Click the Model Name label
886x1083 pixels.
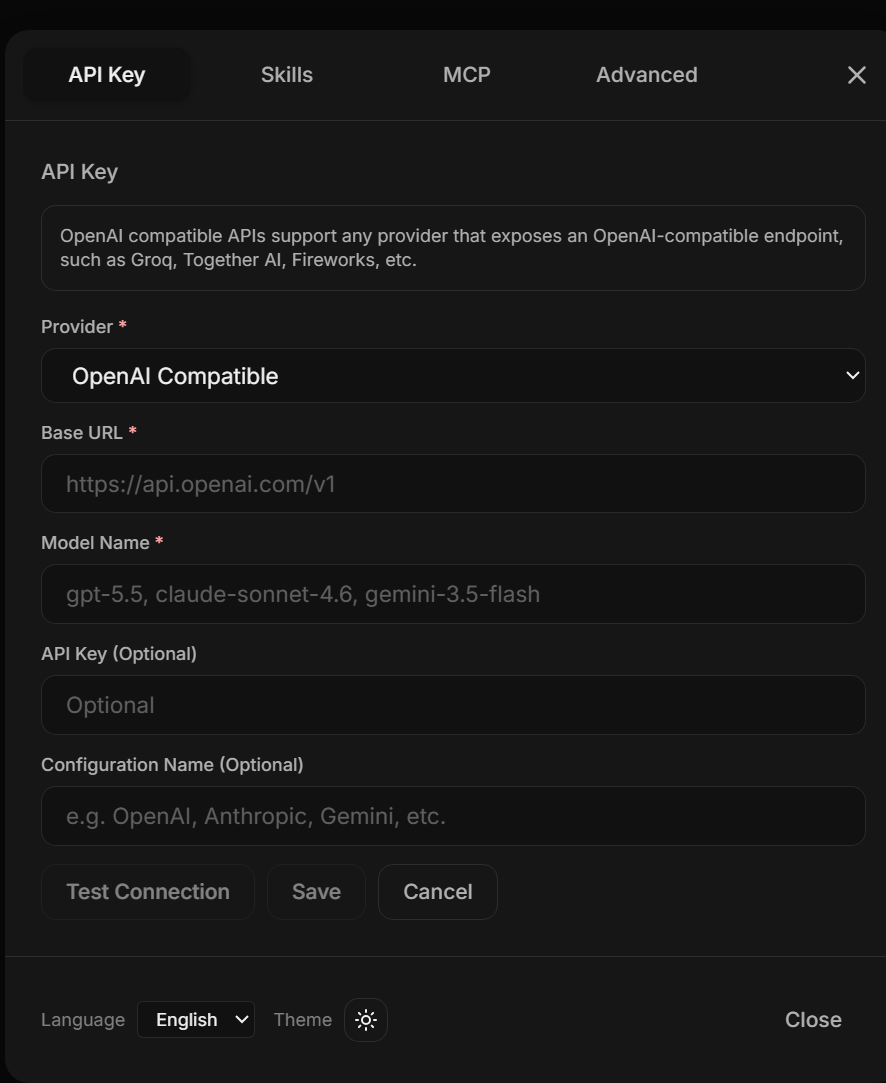coord(95,543)
